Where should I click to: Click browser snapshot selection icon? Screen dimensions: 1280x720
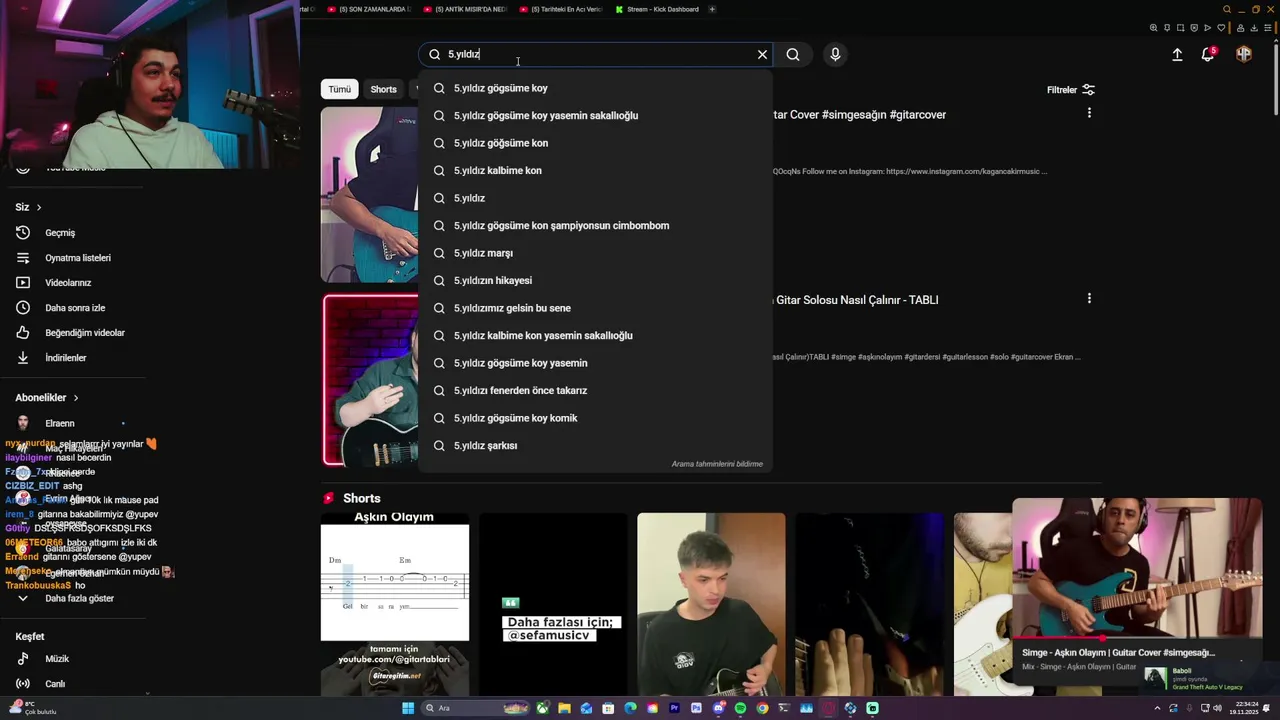click(1180, 28)
